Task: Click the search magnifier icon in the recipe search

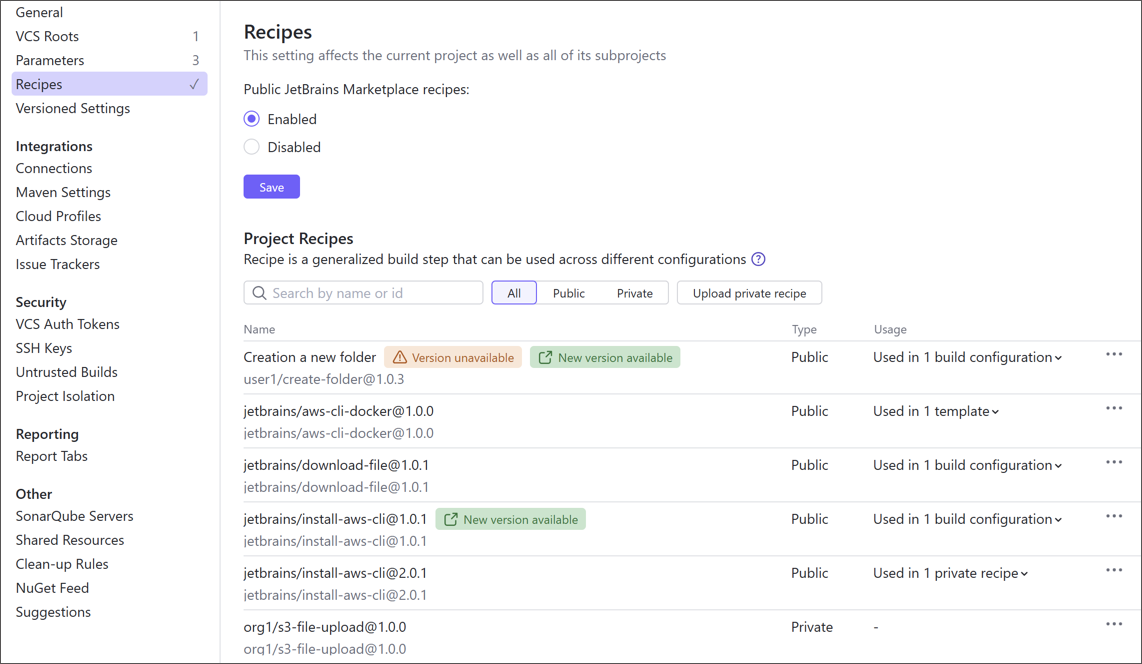Action: (x=259, y=292)
